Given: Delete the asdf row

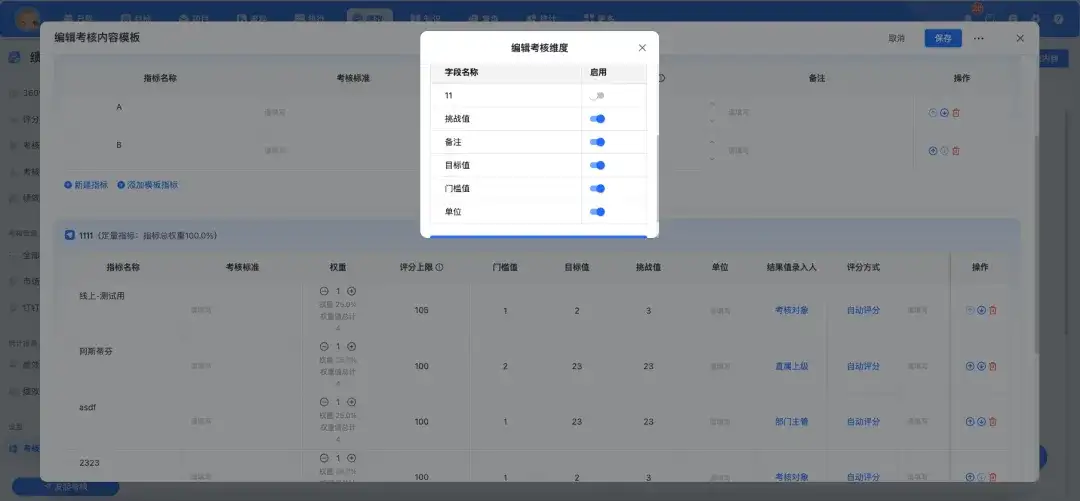Looking at the screenshot, I should click(x=993, y=422).
